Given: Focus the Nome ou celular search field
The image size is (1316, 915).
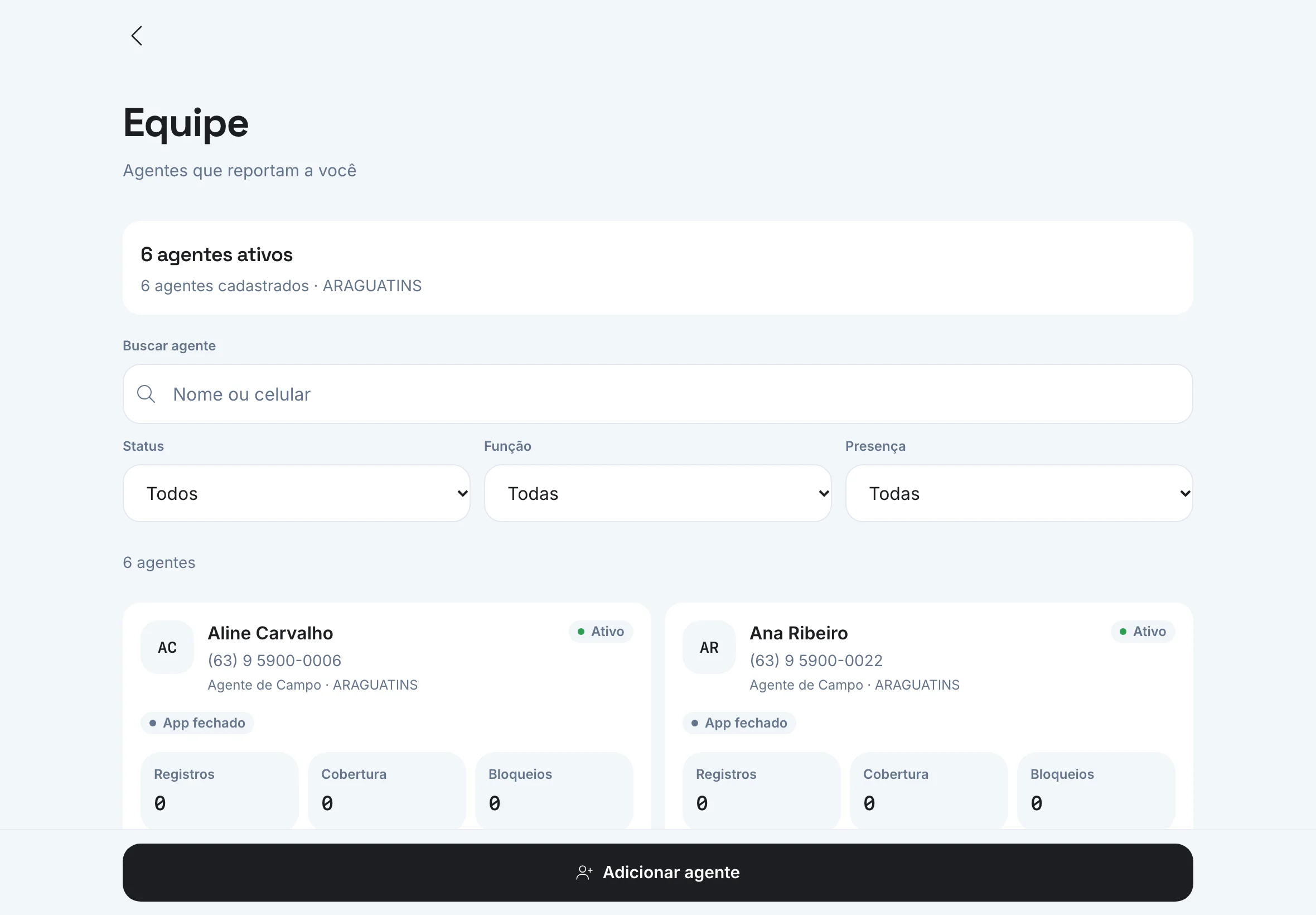Looking at the screenshot, I should tap(657, 394).
